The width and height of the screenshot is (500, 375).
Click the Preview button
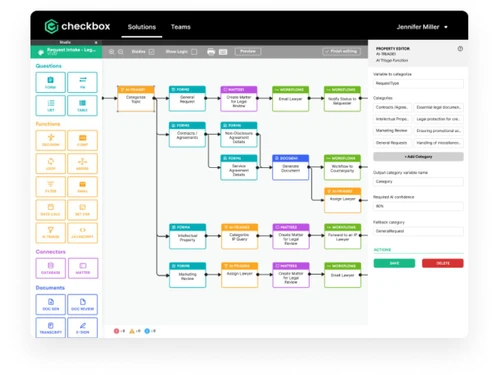pyautogui.click(x=248, y=51)
